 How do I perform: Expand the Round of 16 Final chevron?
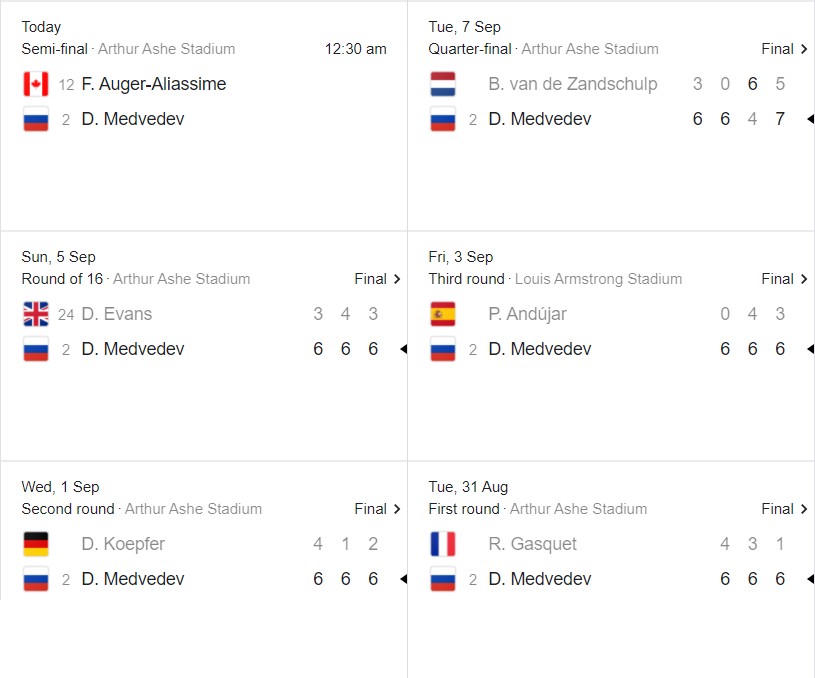pyautogui.click(x=397, y=279)
